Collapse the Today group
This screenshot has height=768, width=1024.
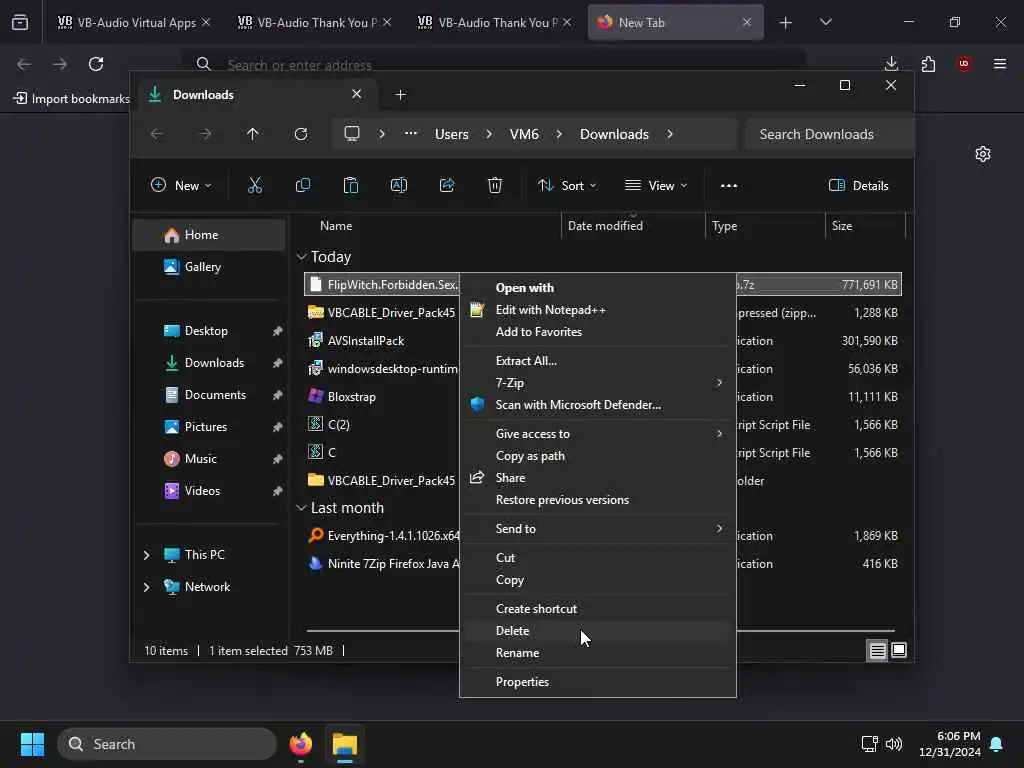[301, 257]
